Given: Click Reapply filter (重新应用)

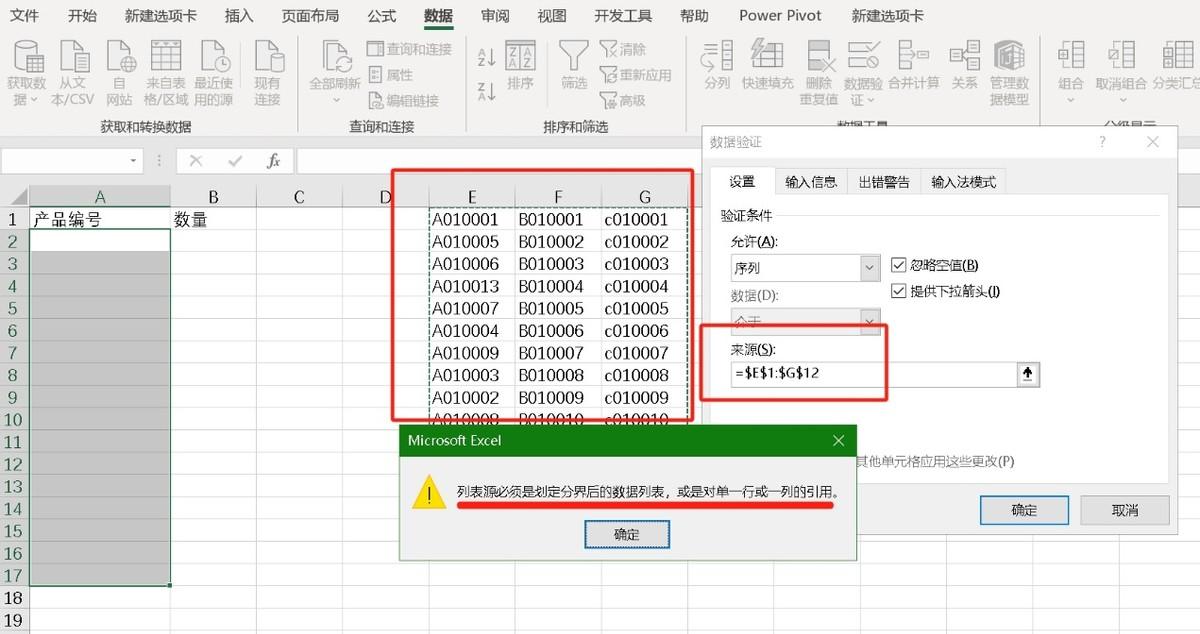Looking at the screenshot, I should coord(636,75).
